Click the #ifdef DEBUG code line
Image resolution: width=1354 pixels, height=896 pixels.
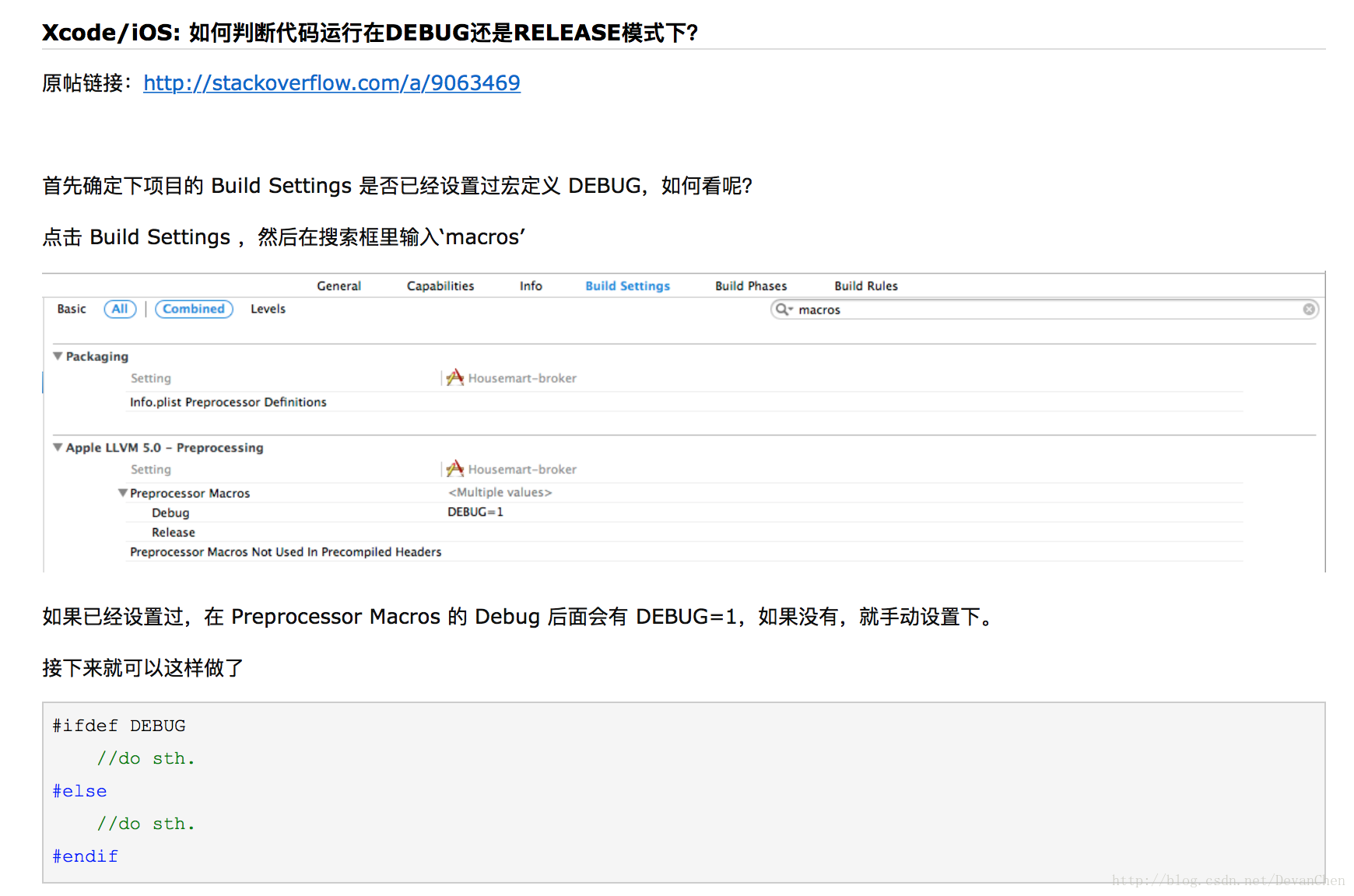click(119, 726)
